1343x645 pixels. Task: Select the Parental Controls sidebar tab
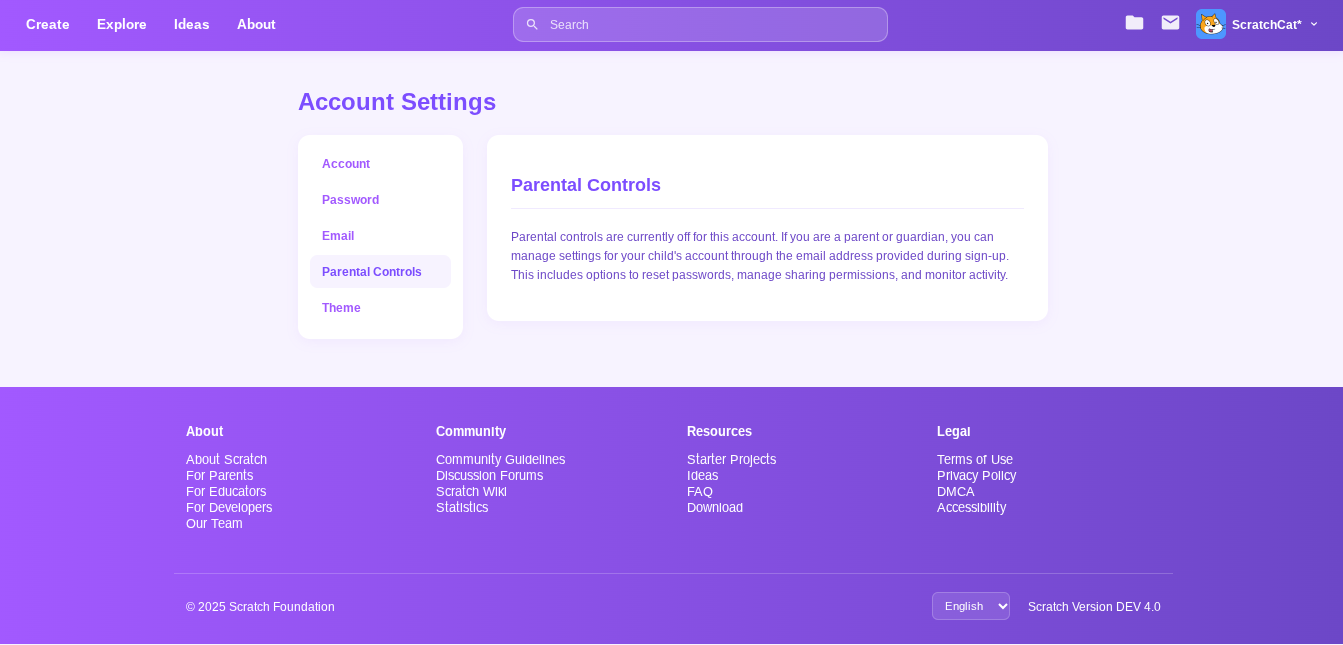[x=372, y=272]
